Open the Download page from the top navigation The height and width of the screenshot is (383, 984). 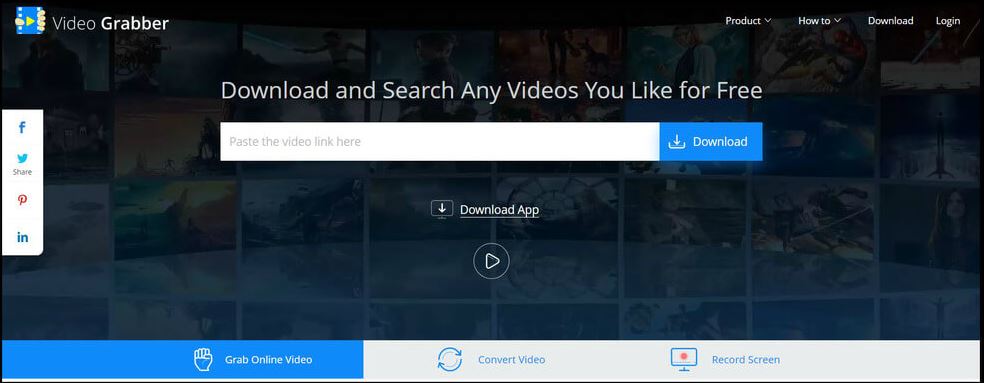(890, 21)
